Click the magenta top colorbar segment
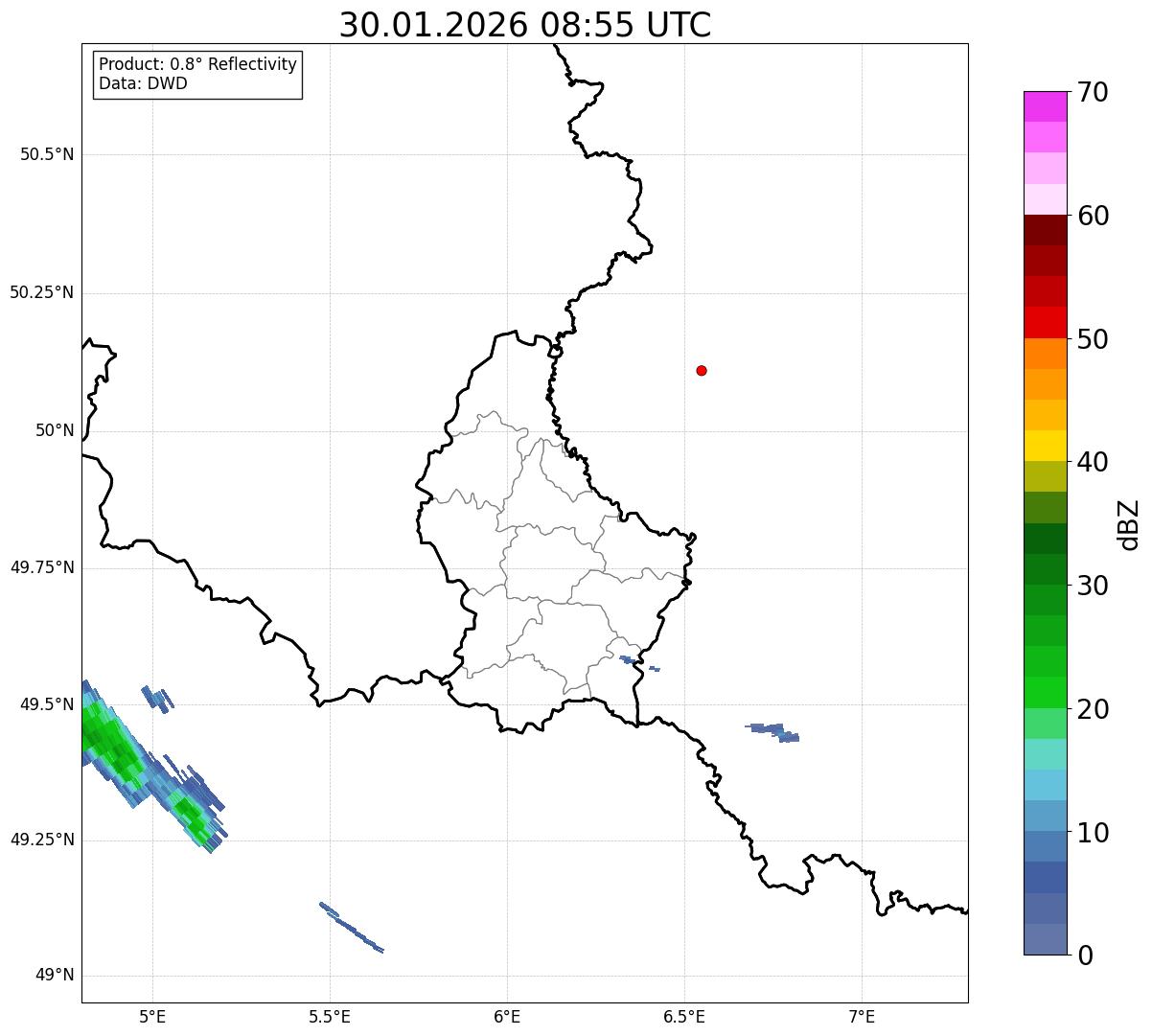Screen dimensions: 1152x1036 [1045, 107]
